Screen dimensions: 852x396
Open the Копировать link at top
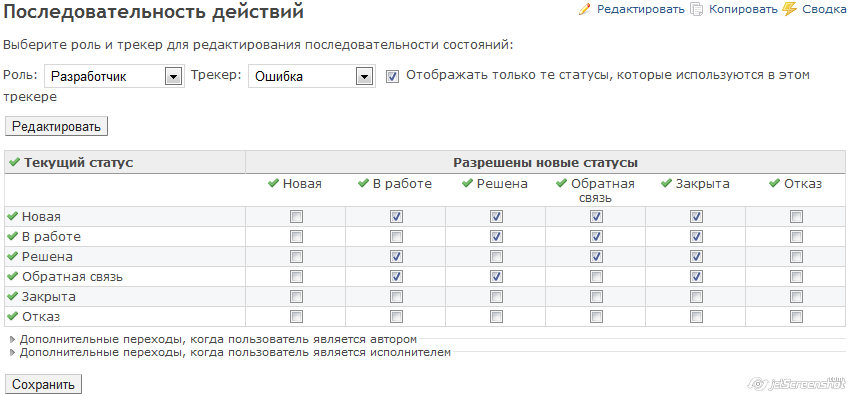coord(743,9)
